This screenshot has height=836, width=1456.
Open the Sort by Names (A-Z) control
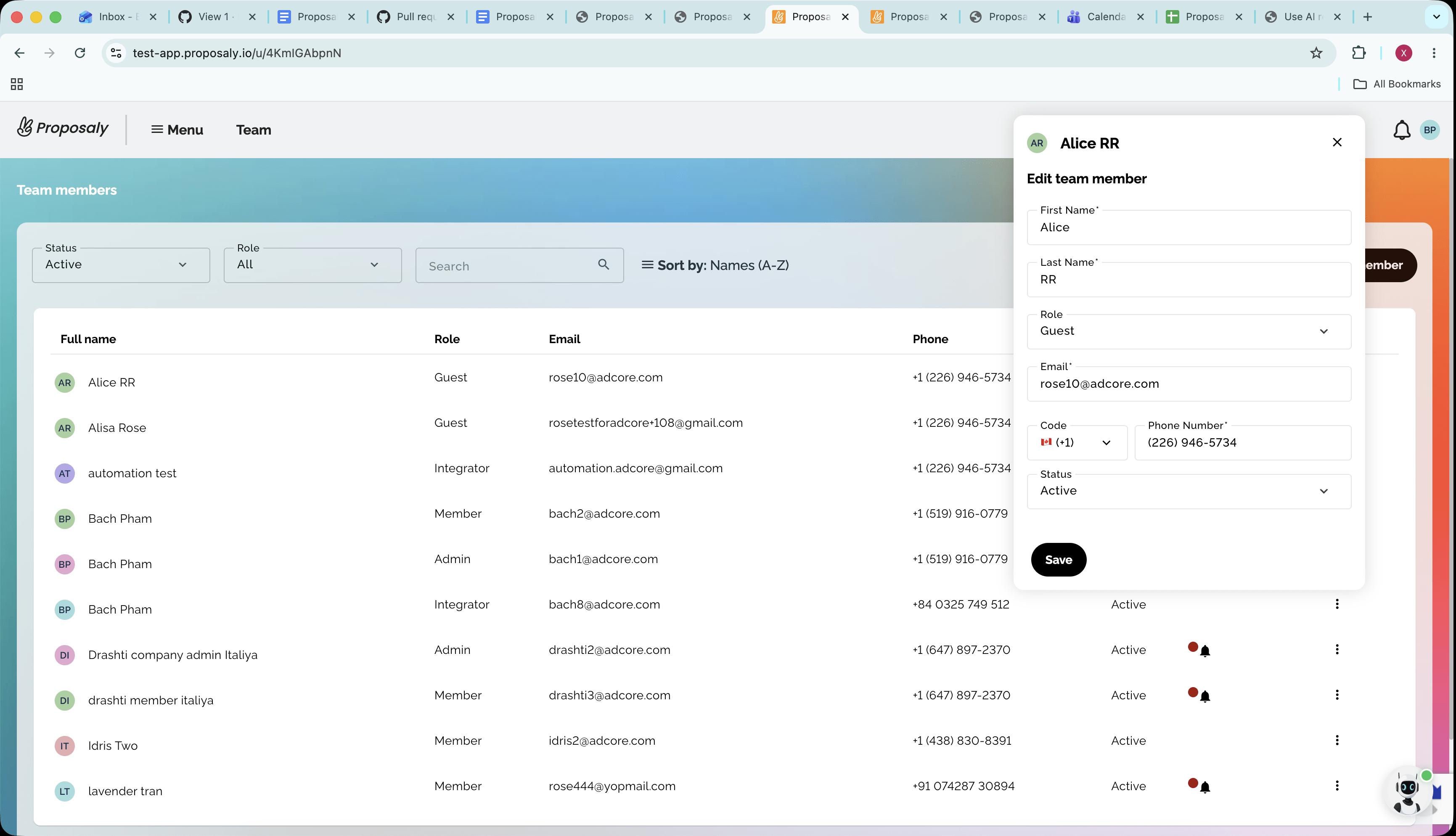pos(715,265)
